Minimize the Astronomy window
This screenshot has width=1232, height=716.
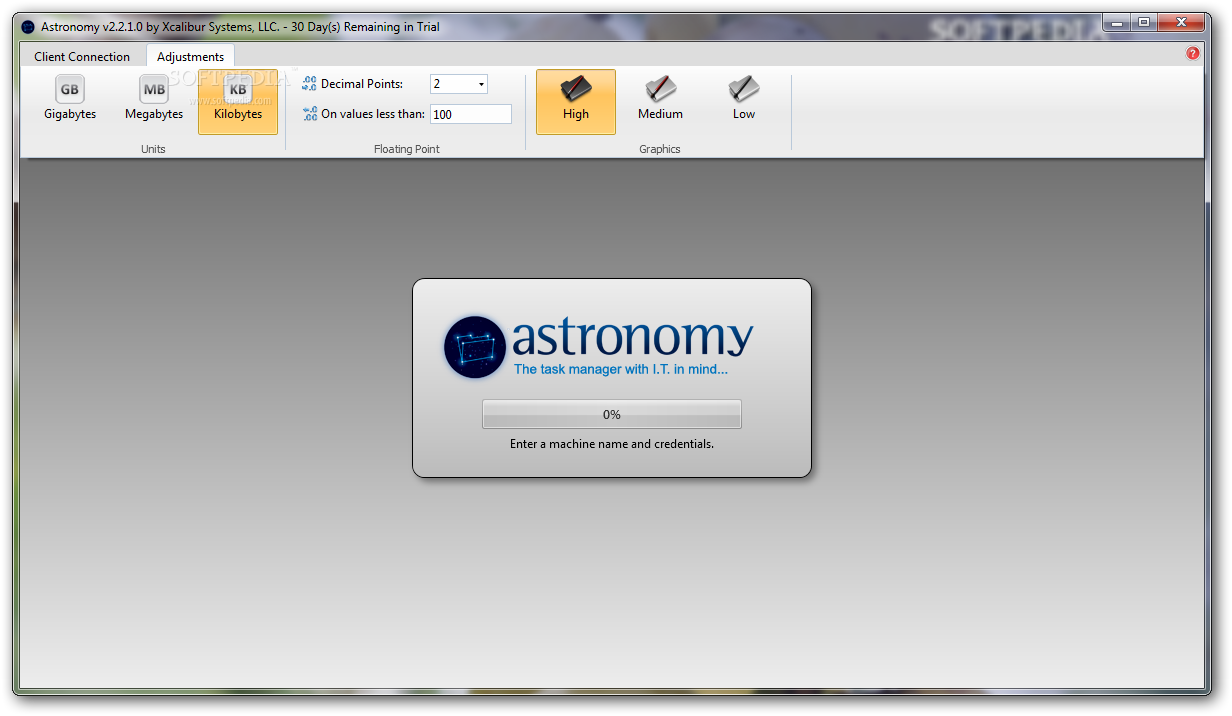[x=1117, y=21]
